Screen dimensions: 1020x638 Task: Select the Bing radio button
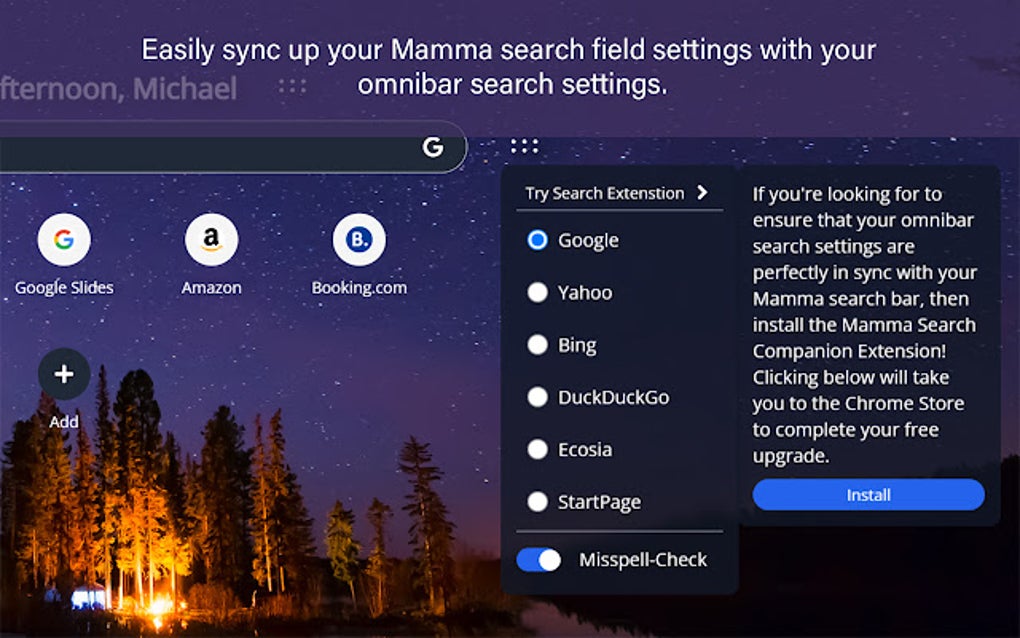click(x=537, y=345)
